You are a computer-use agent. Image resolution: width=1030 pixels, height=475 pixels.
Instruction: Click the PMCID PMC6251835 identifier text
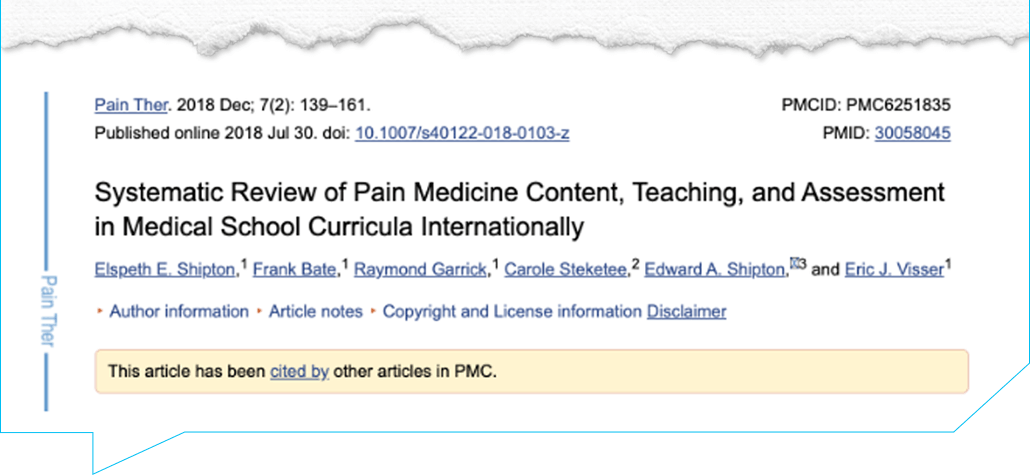coord(865,105)
